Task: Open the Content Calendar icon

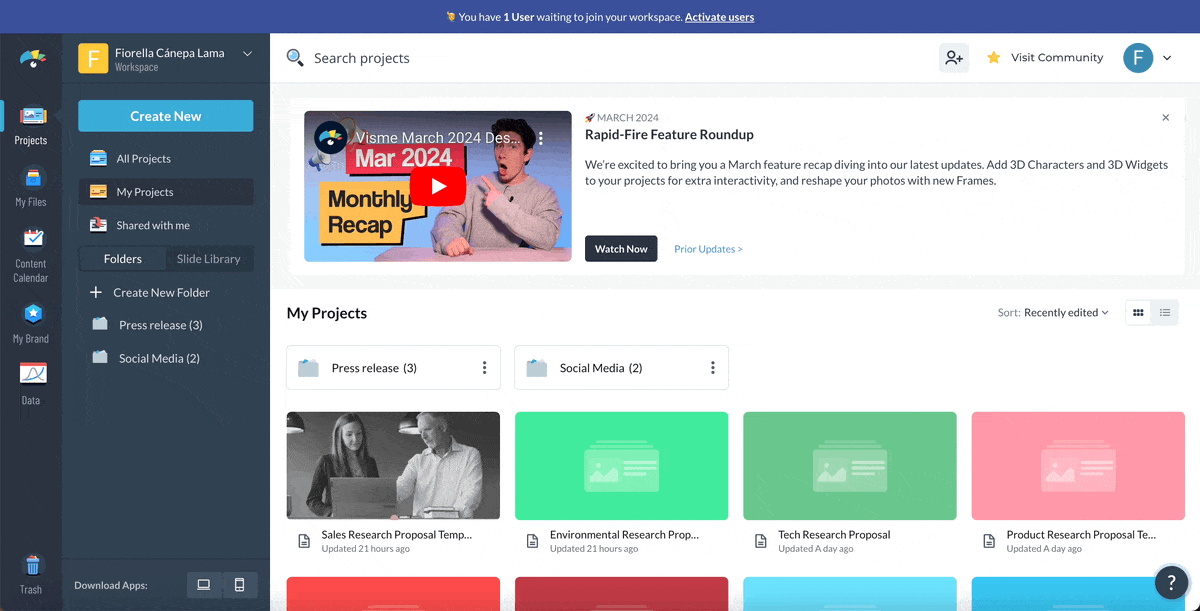Action: (30, 254)
